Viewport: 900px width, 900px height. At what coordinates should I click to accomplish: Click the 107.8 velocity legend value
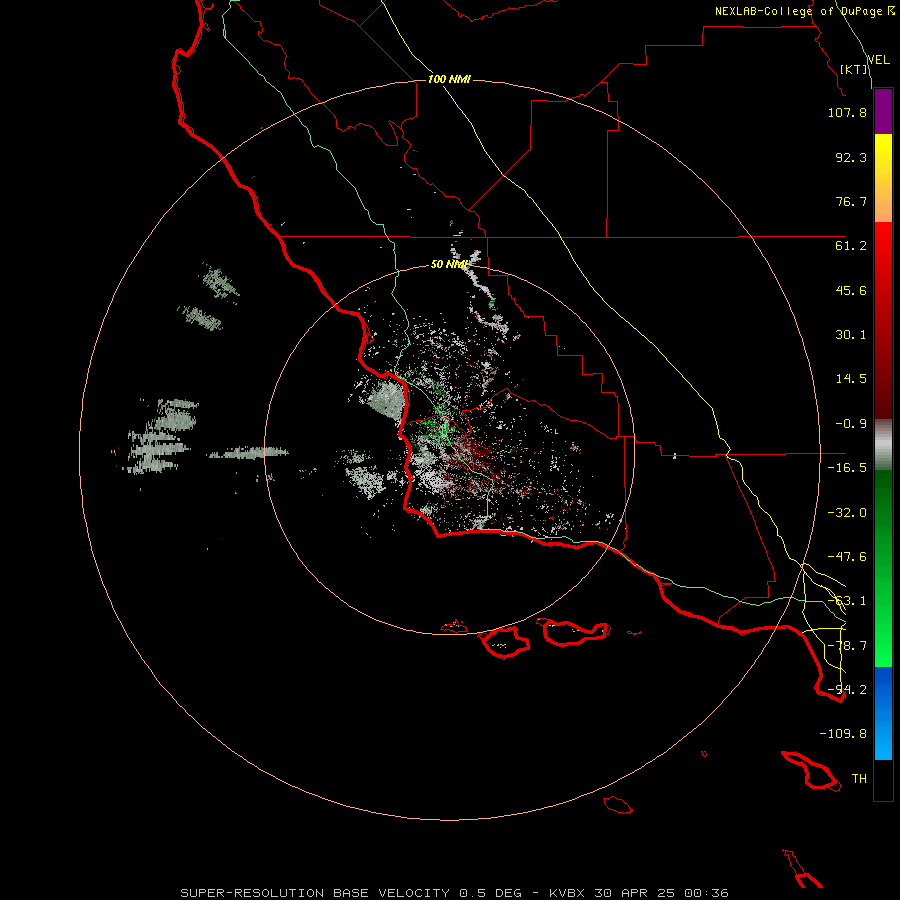(847, 112)
